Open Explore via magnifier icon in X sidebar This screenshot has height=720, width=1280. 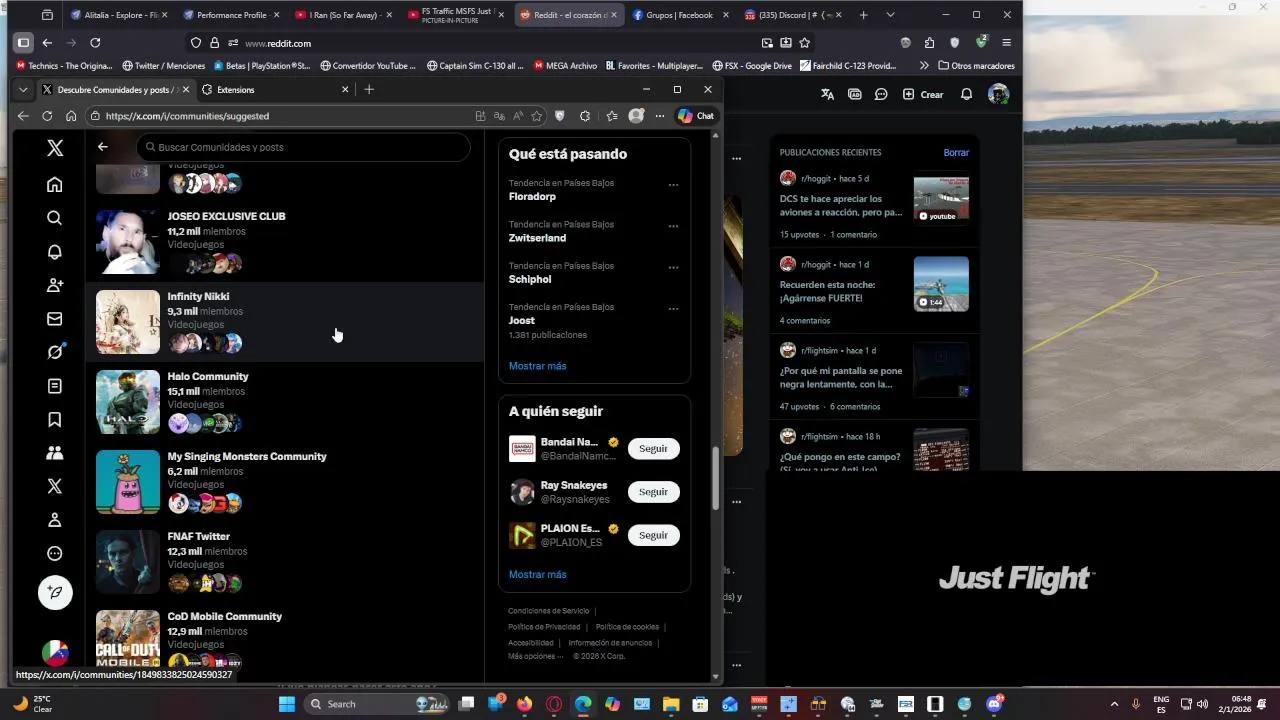55,218
